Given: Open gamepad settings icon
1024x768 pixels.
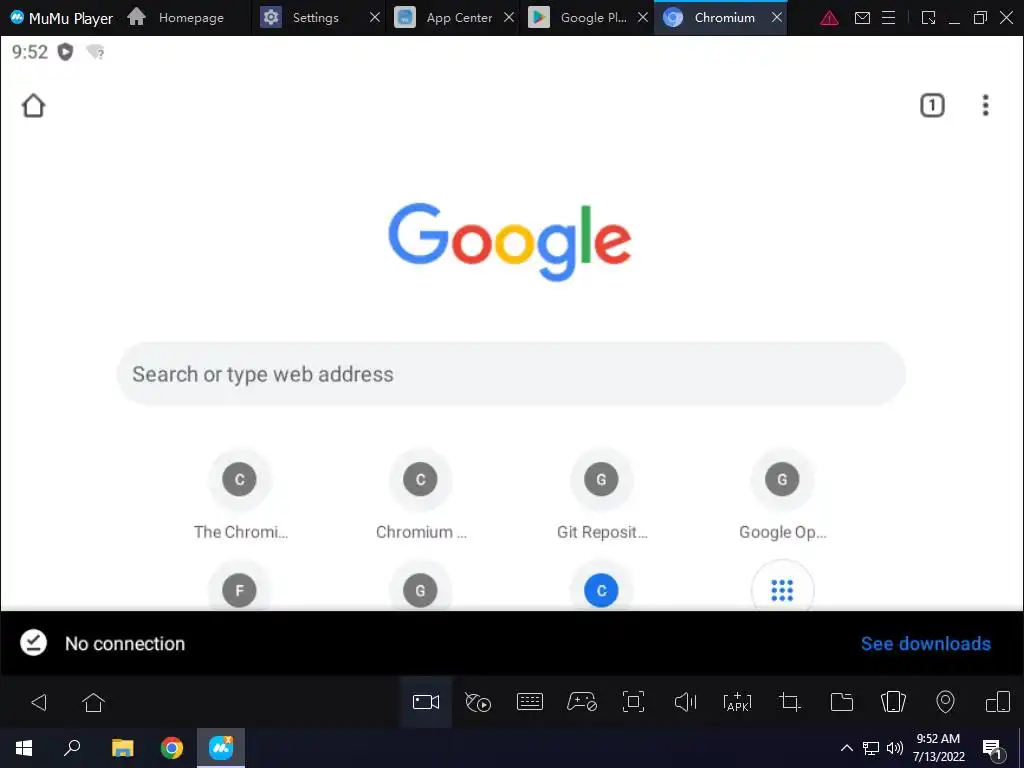Looking at the screenshot, I should coord(581,702).
